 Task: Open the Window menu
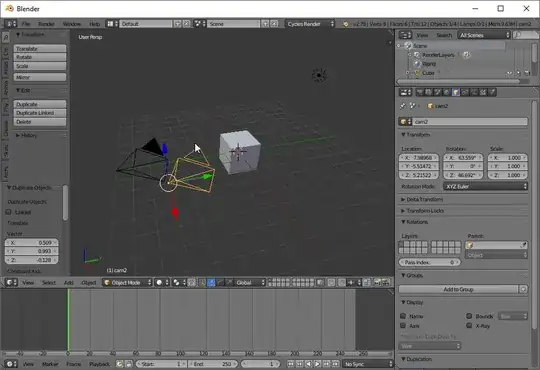coord(72,24)
